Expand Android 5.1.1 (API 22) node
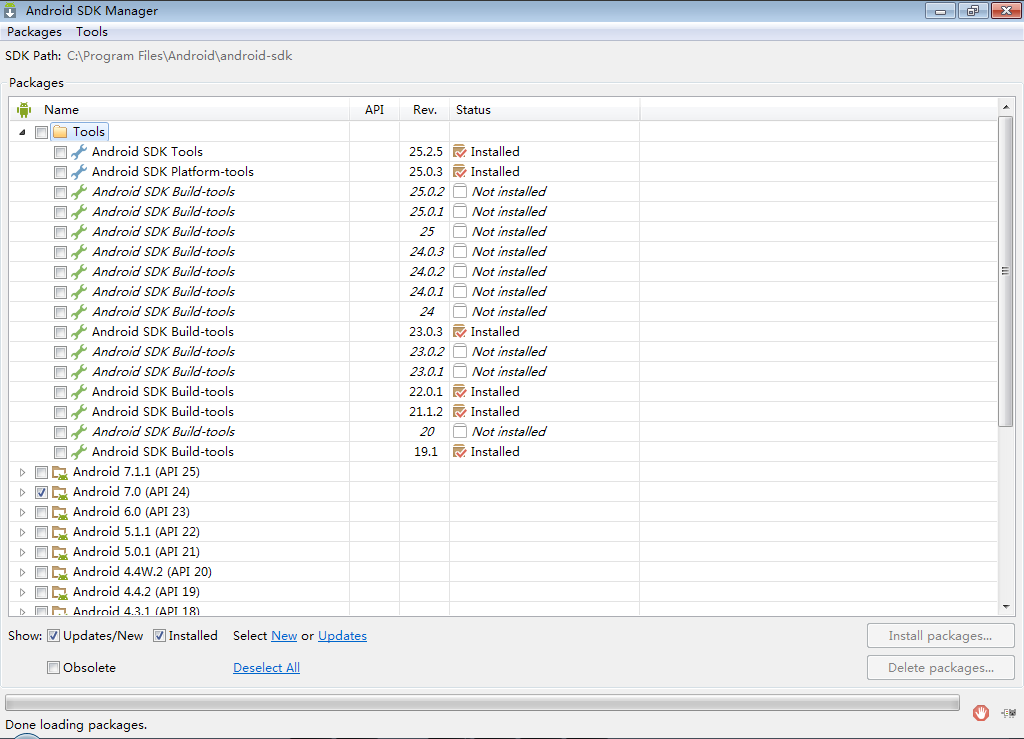 22,533
